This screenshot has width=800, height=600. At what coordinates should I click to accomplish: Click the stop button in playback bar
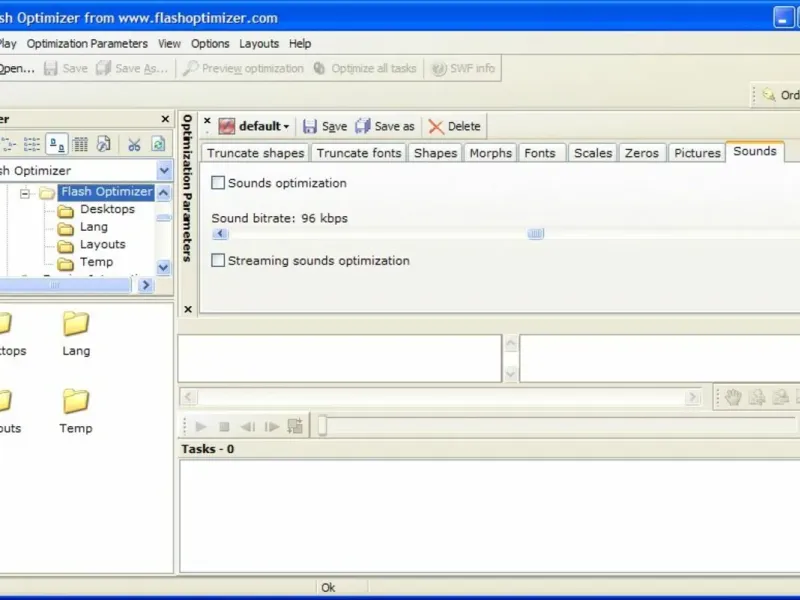(x=224, y=427)
